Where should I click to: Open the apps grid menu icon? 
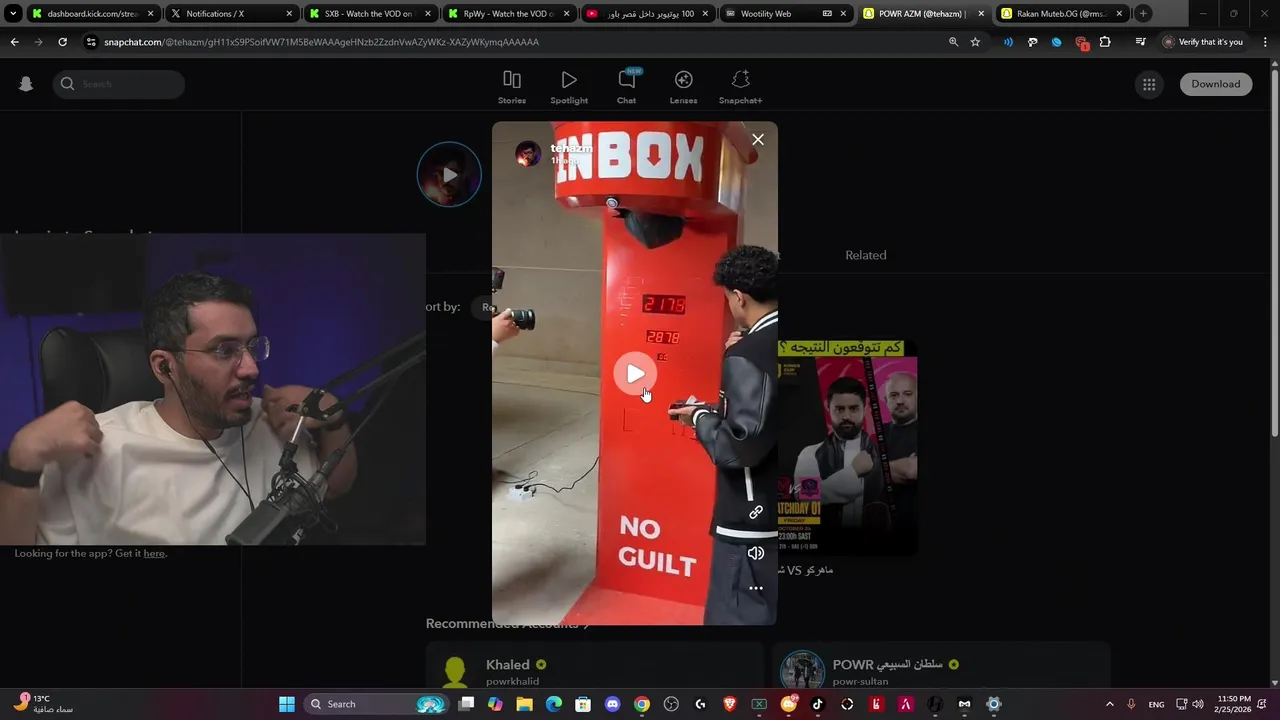(x=1149, y=84)
